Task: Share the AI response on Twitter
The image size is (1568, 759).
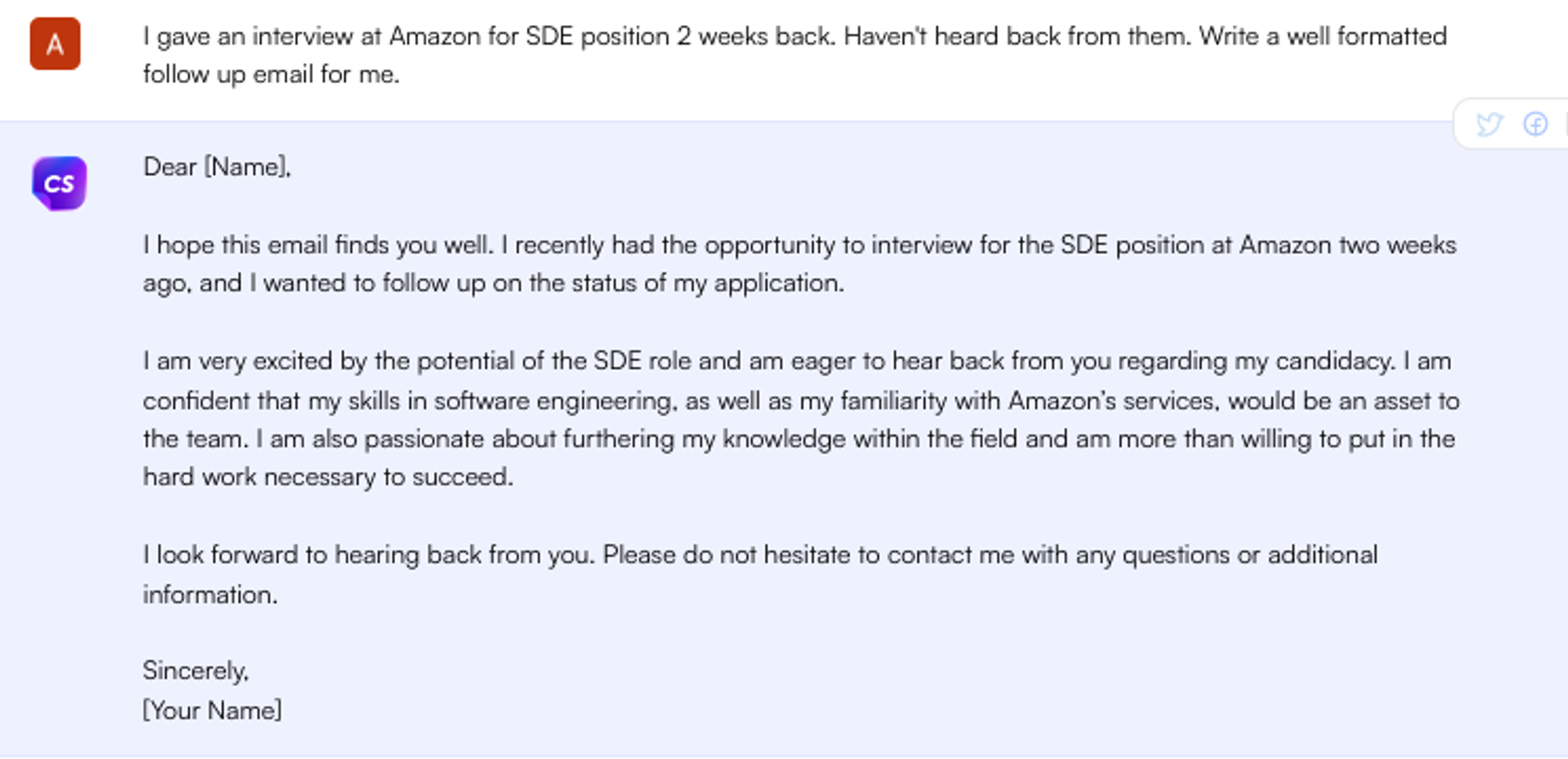Action: (1492, 124)
